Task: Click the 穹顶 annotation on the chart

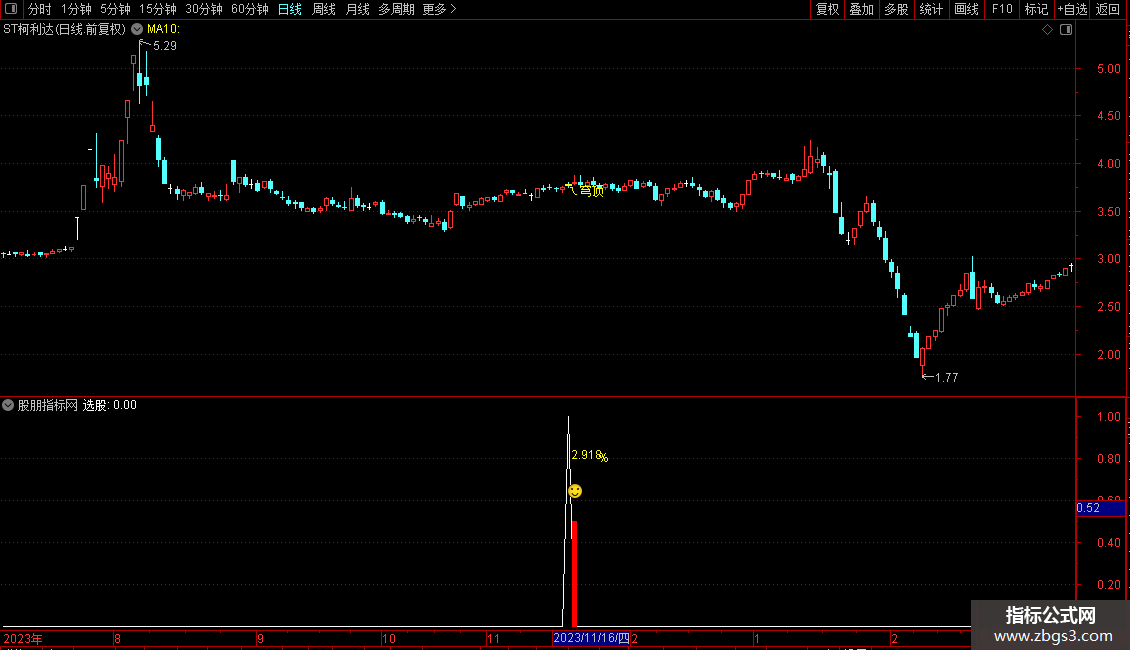Action: [592, 190]
